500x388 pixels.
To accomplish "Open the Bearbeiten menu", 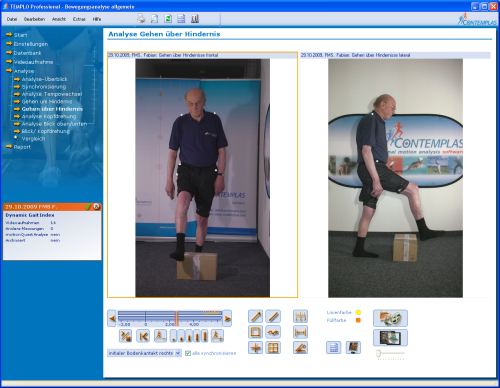I will (34, 19).
